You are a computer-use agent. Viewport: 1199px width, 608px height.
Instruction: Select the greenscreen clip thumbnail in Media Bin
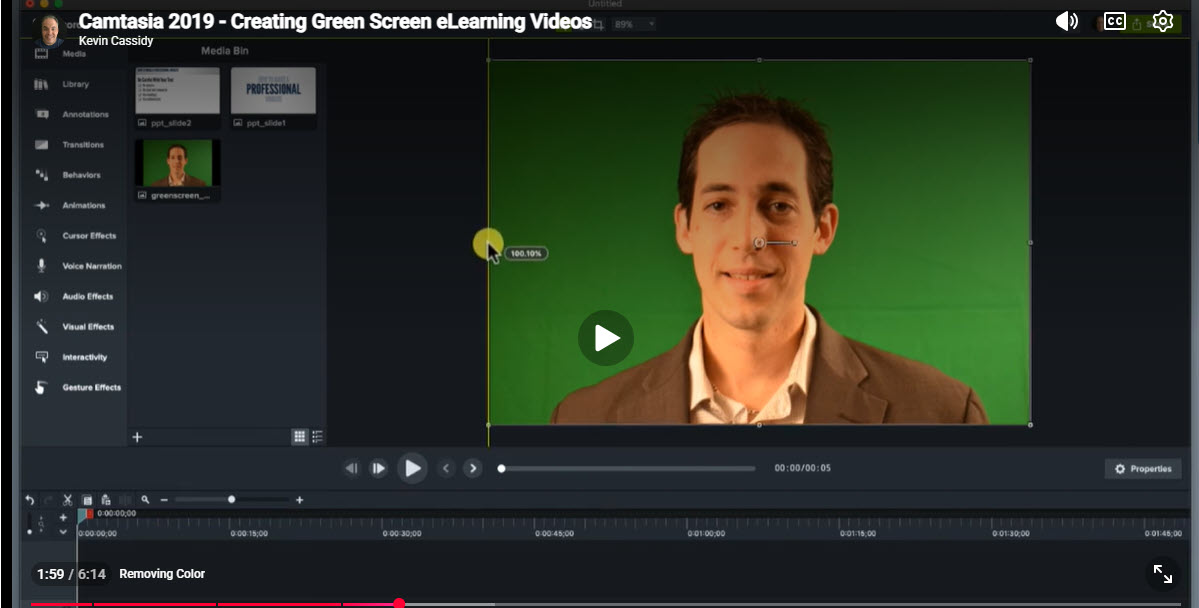178,163
